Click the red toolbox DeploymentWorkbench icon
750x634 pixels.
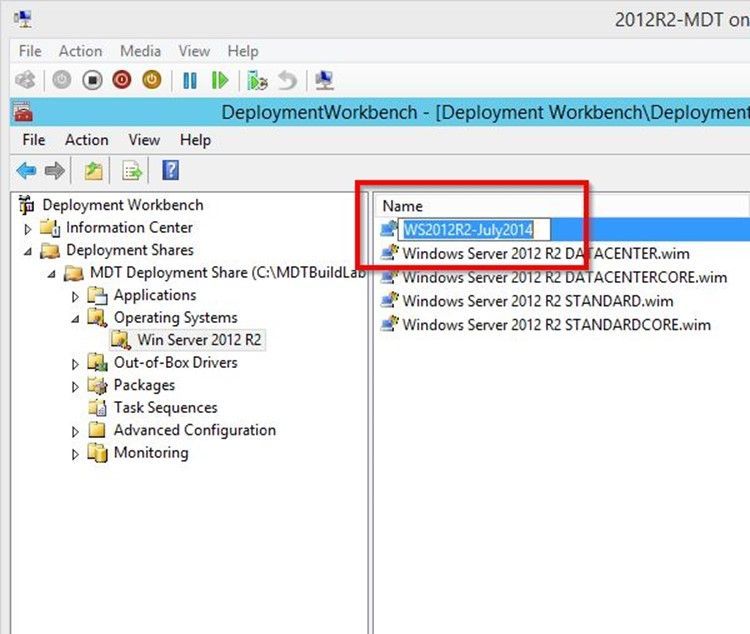23,112
